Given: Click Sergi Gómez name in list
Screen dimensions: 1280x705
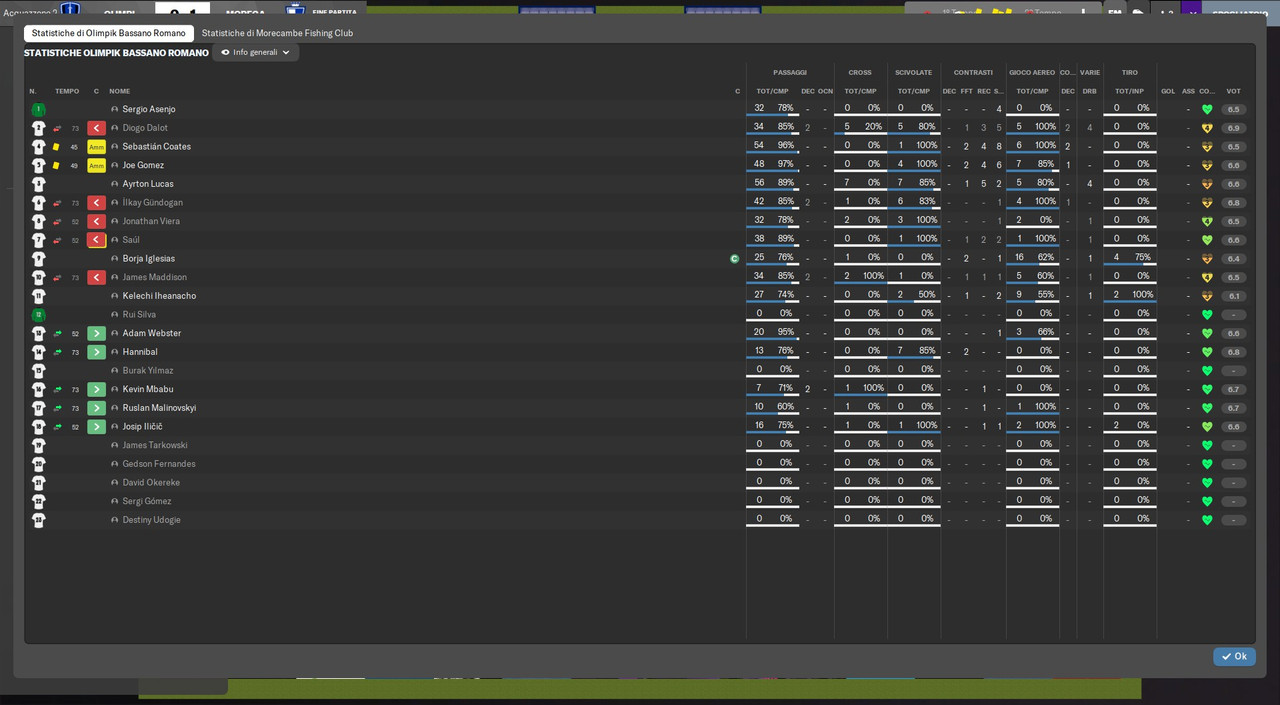Looking at the screenshot, I should [147, 501].
